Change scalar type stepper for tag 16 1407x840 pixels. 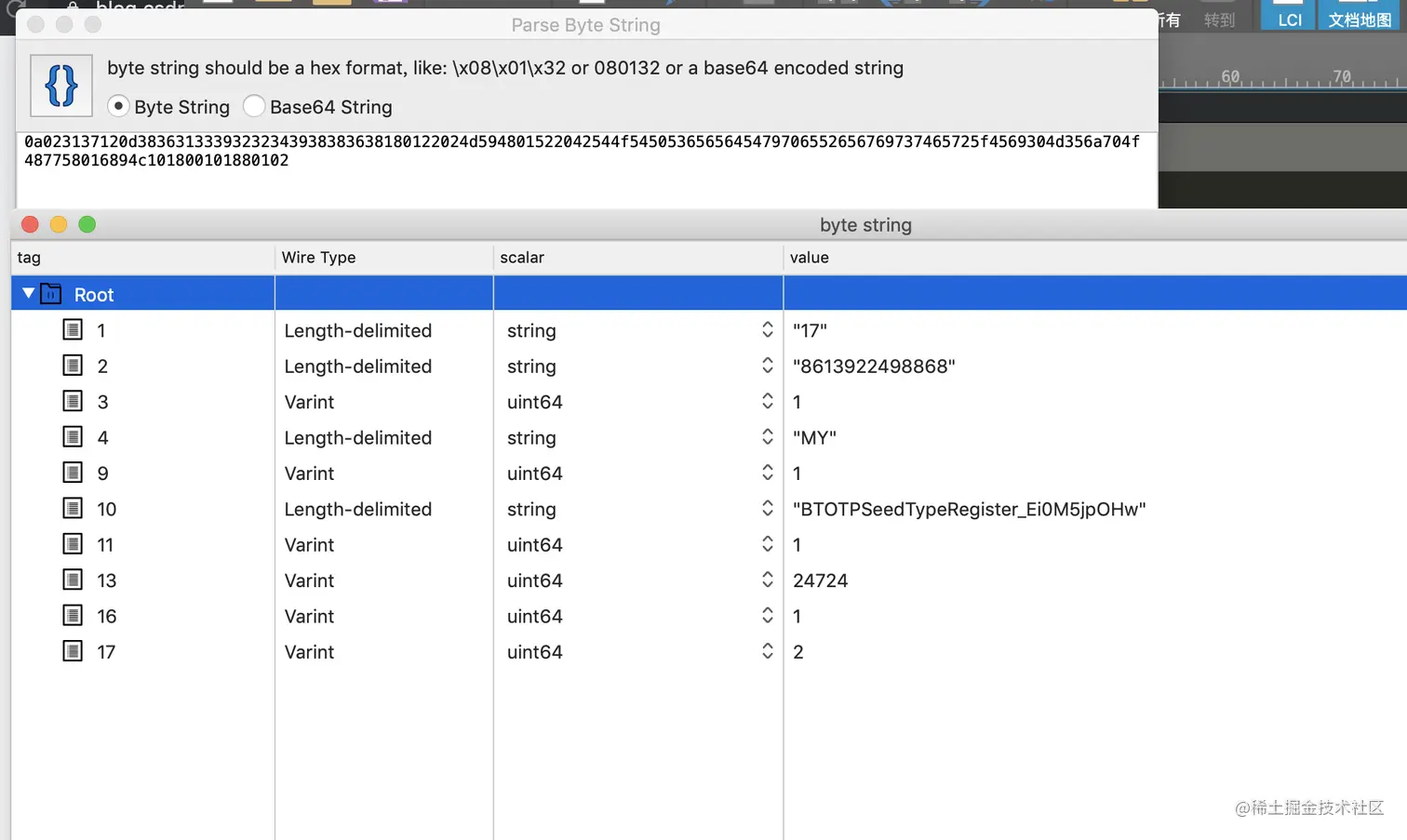pyautogui.click(x=767, y=616)
